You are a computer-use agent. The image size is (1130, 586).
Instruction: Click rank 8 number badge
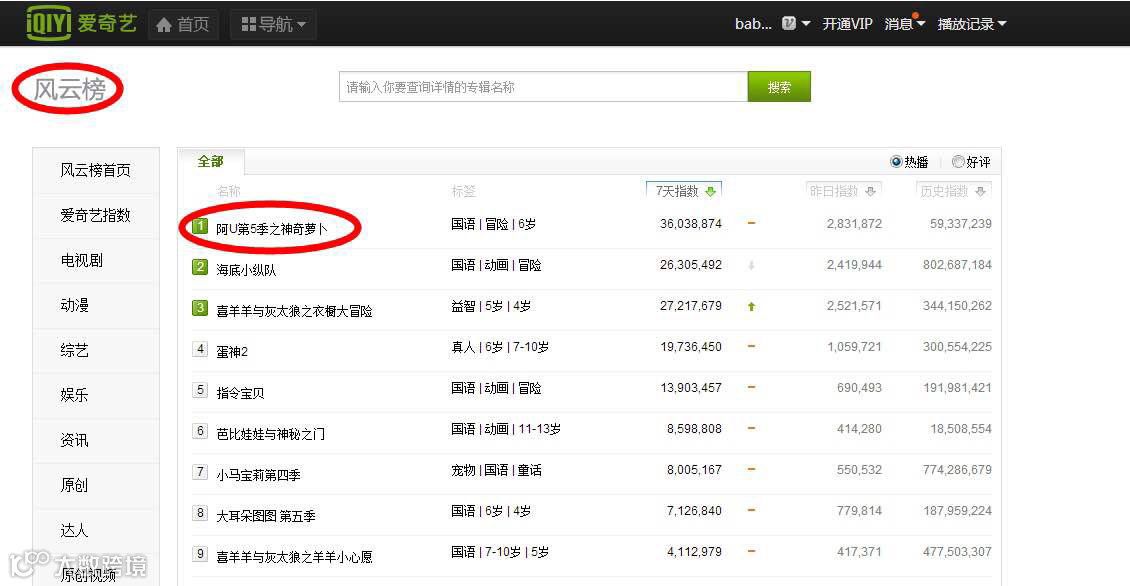(200, 514)
